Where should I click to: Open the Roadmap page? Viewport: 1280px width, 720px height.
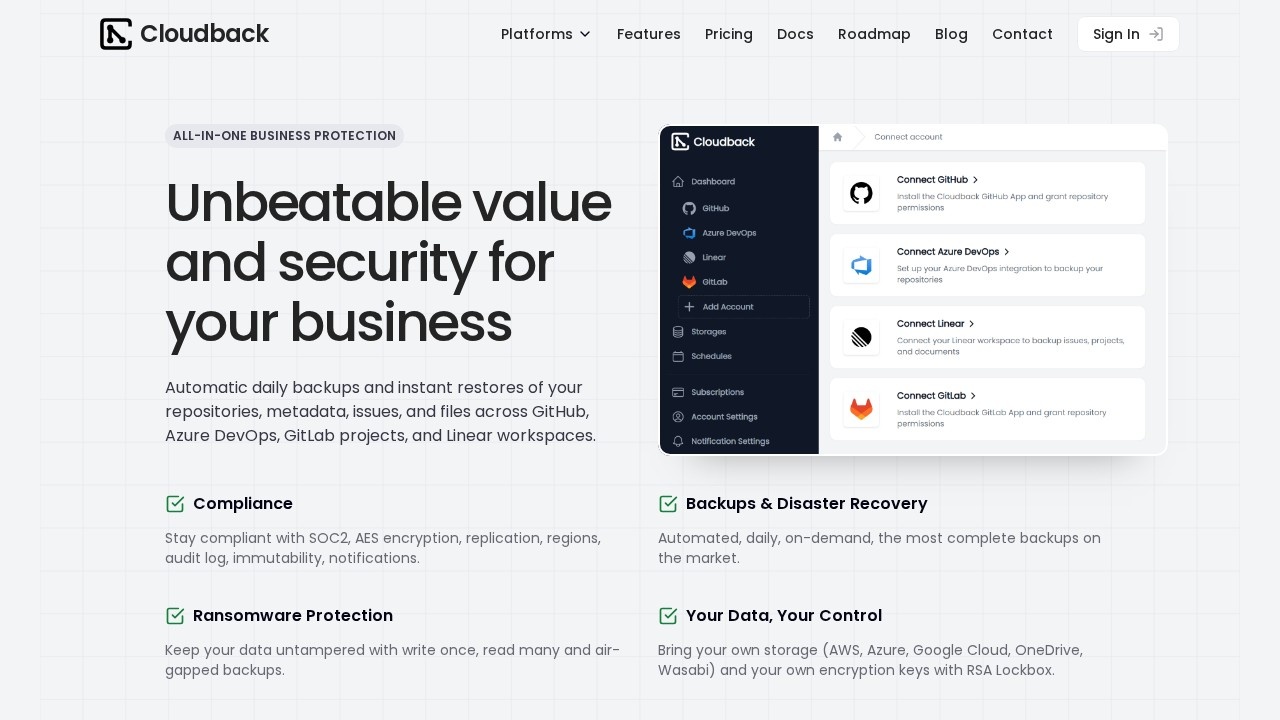[874, 34]
